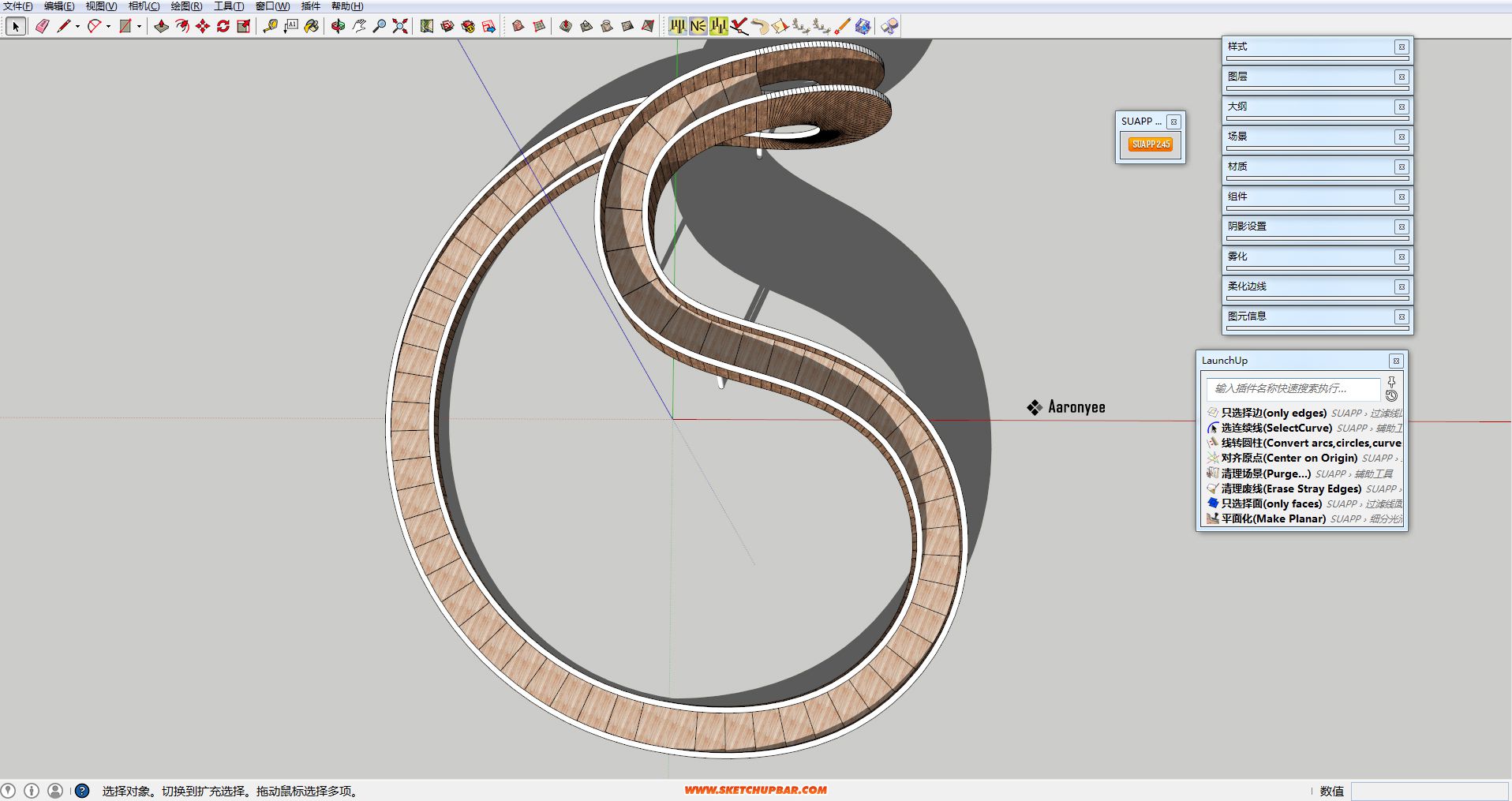Viewport: 1512px width, 801px height.
Task: Select the Scale tool
Action: [x=244, y=26]
